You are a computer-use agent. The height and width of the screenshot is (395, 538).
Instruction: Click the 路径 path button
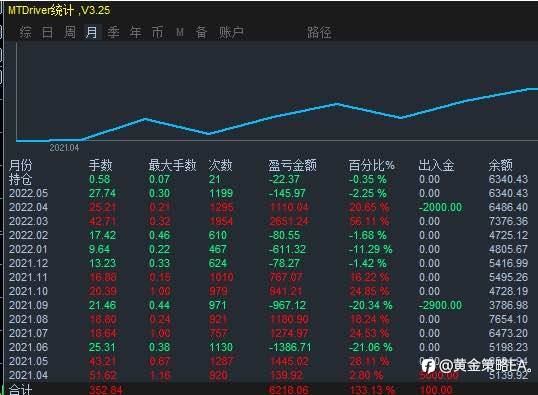coord(319,33)
